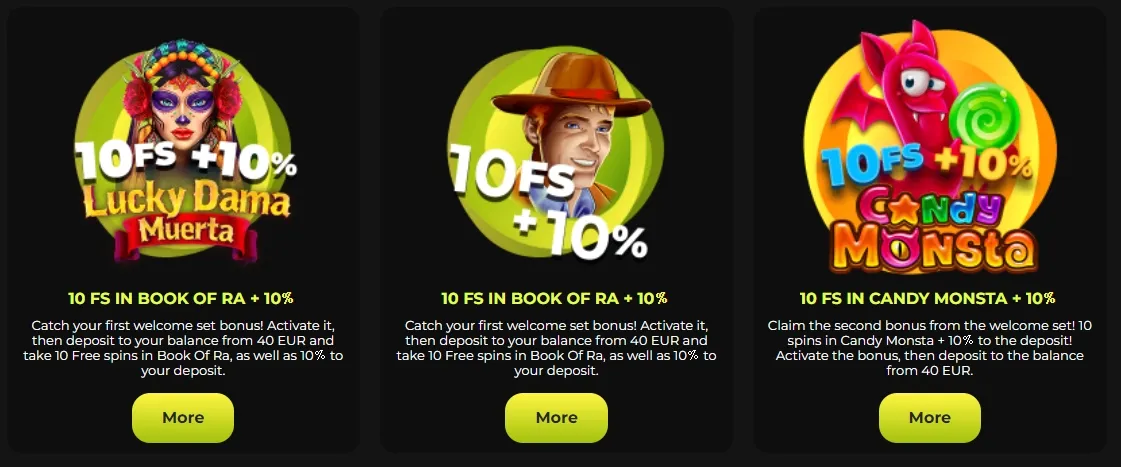This screenshot has width=1121, height=467.
Task: Click the red Muerta ribbon banner
Action: pyautogui.click(x=186, y=232)
